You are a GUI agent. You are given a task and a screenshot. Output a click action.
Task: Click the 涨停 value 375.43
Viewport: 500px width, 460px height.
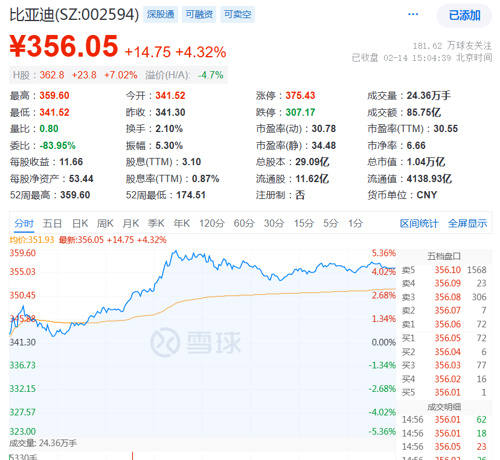pyautogui.click(x=300, y=96)
